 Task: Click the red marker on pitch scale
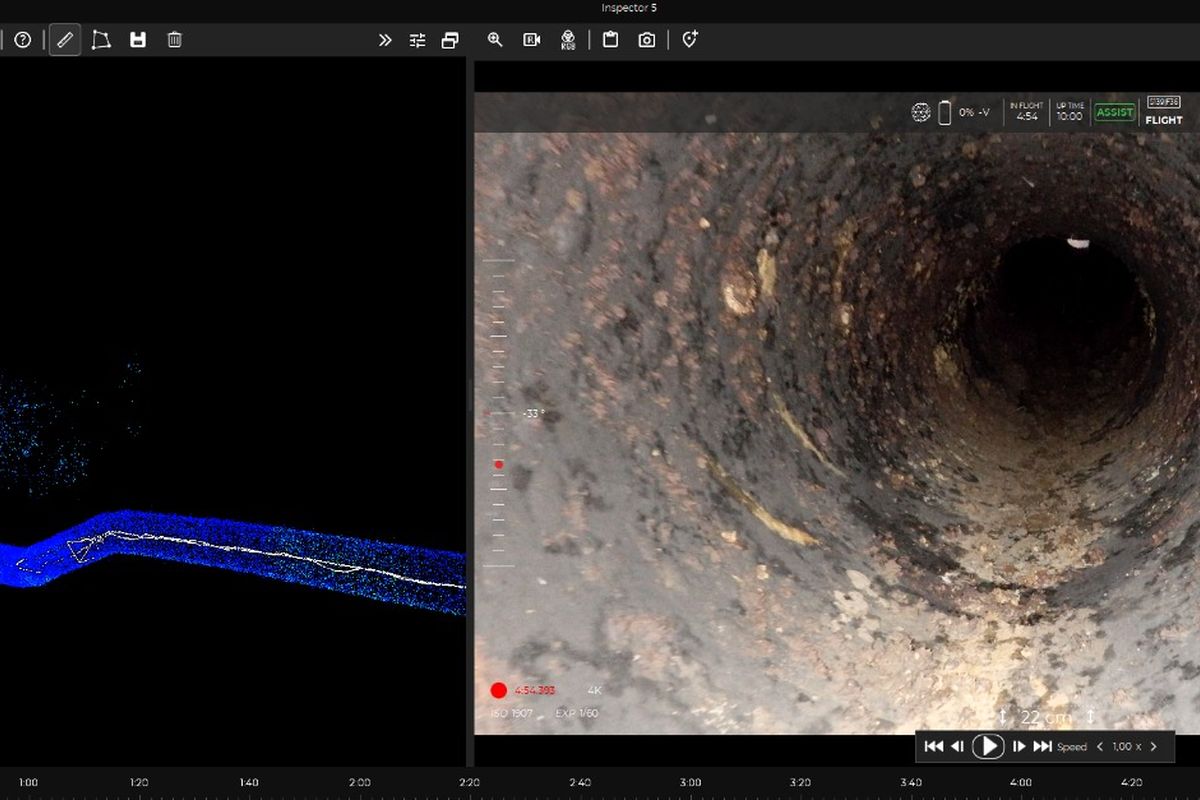tap(498, 464)
